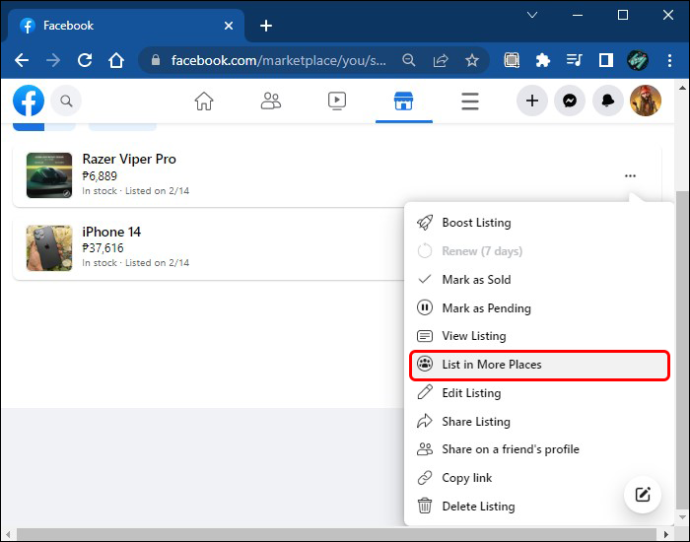The height and width of the screenshot is (542, 690).
Task: Share this page from address bar
Action: click(440, 60)
